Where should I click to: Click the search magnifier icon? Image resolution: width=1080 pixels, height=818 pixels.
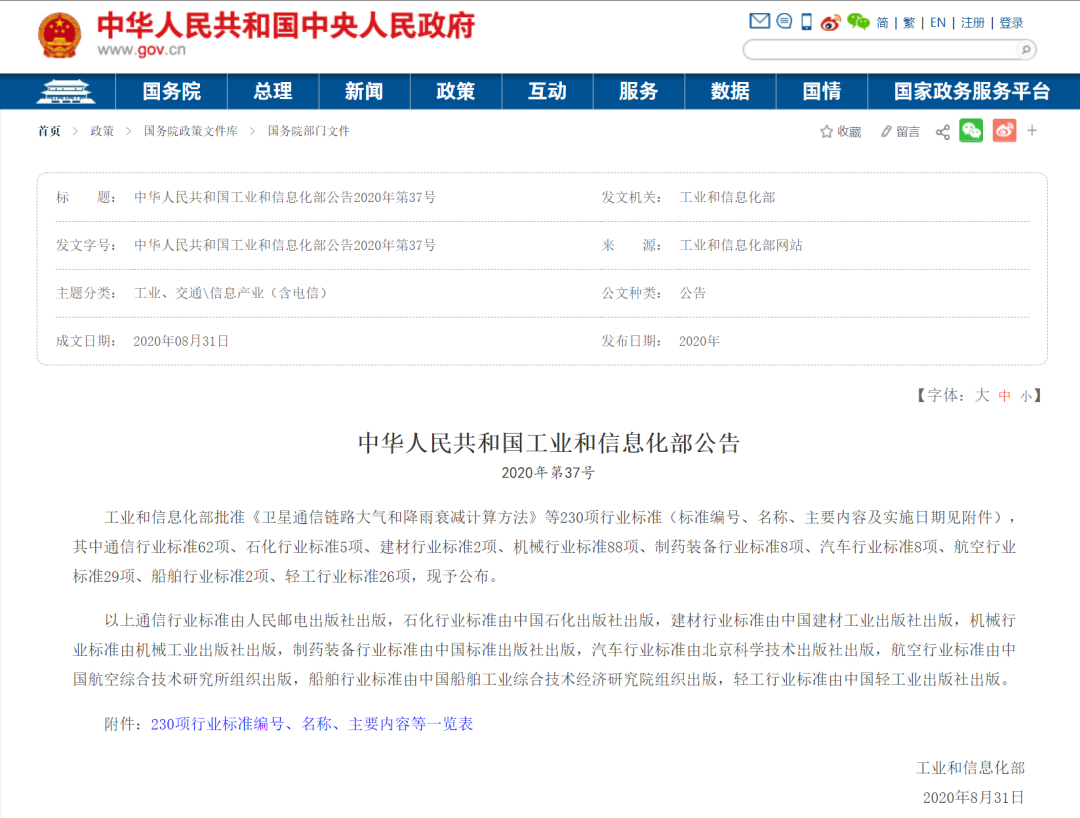click(1026, 50)
